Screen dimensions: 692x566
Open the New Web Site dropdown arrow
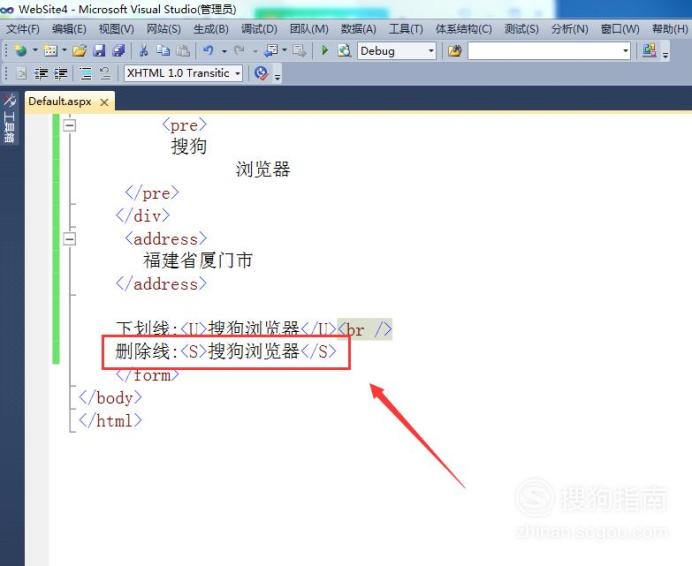(35, 51)
